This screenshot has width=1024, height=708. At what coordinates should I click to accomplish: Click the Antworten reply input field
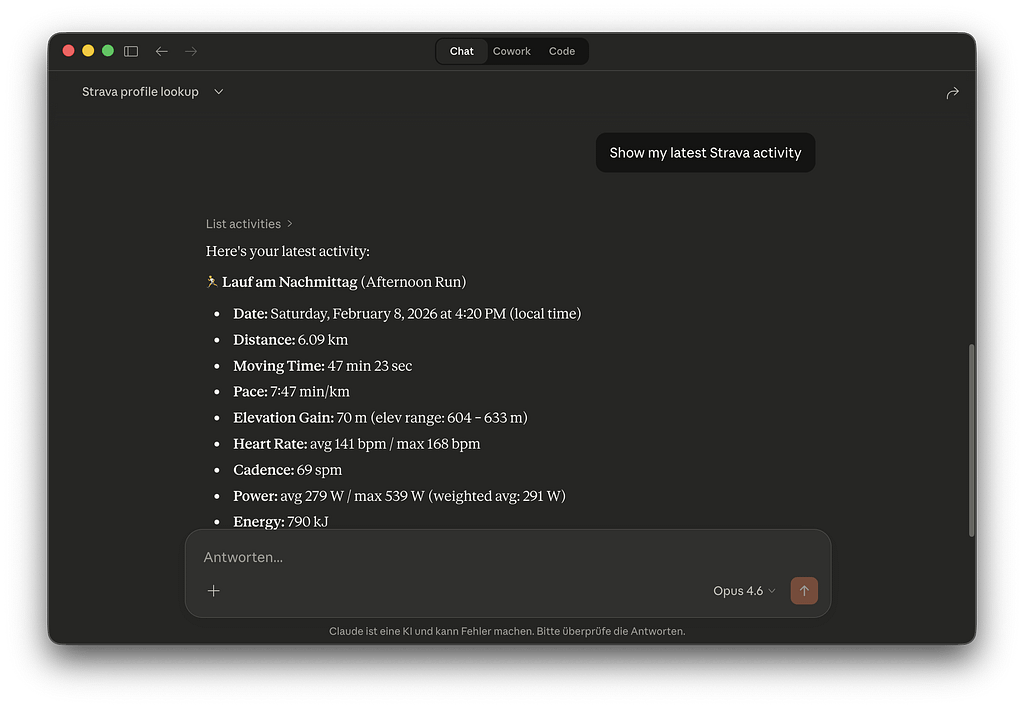(508, 557)
